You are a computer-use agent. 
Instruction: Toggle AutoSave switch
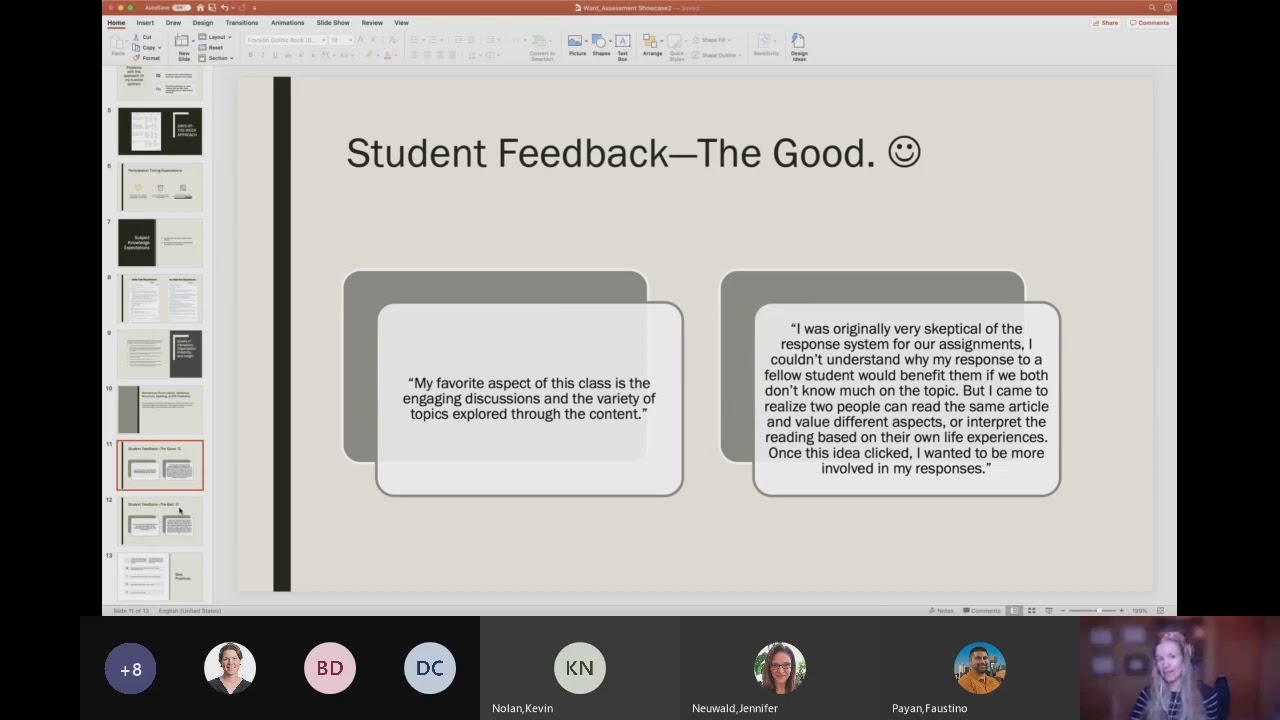click(x=181, y=7)
